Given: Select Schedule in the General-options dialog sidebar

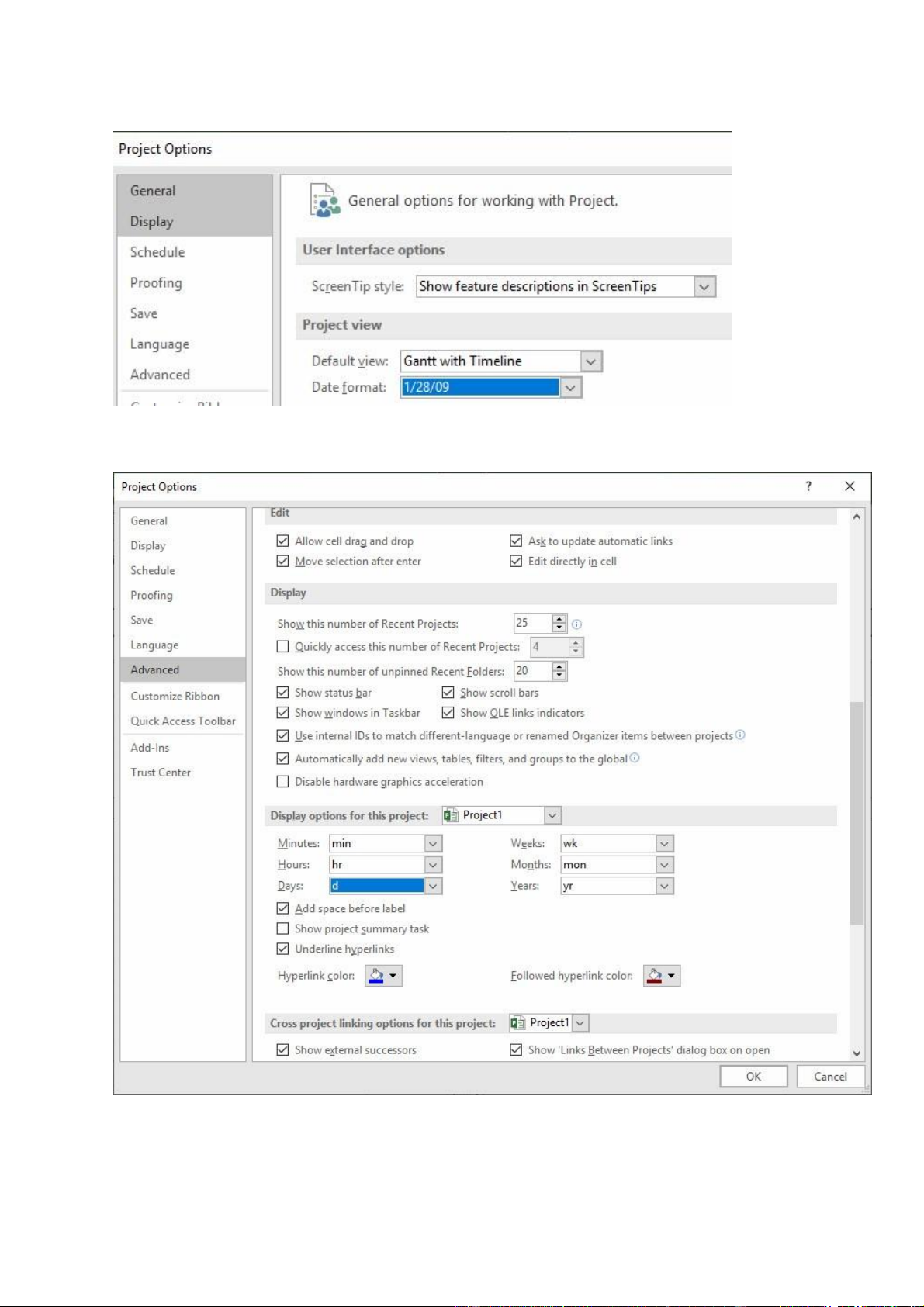Looking at the screenshot, I should (195, 252).
